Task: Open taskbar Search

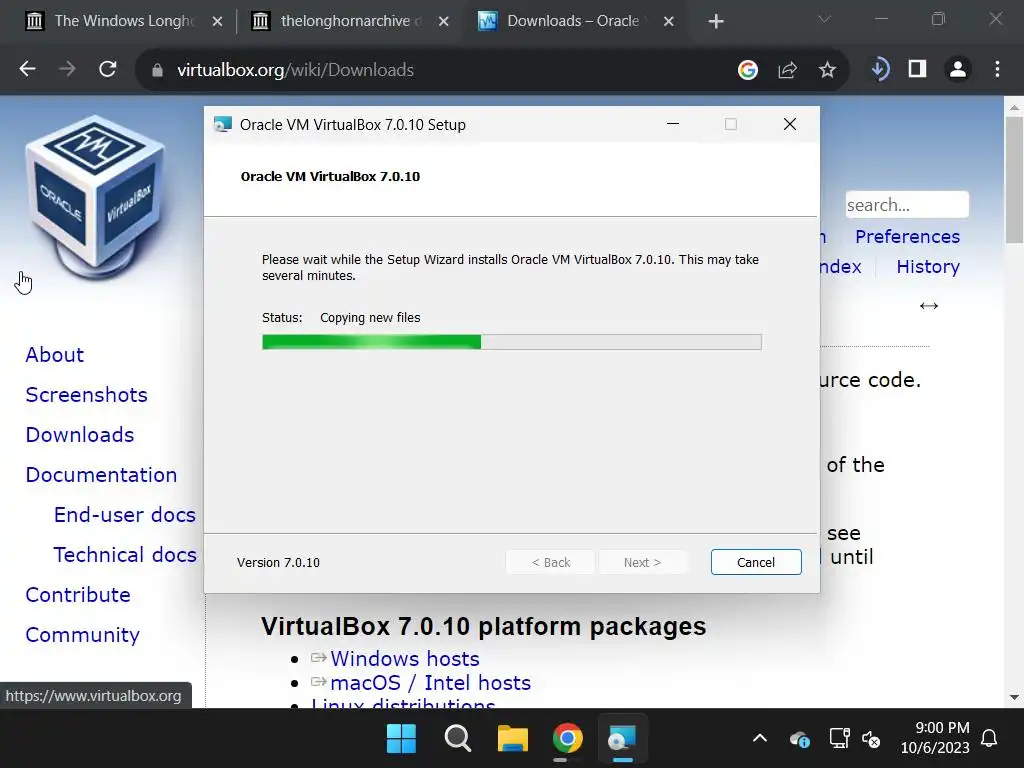Action: point(457,739)
